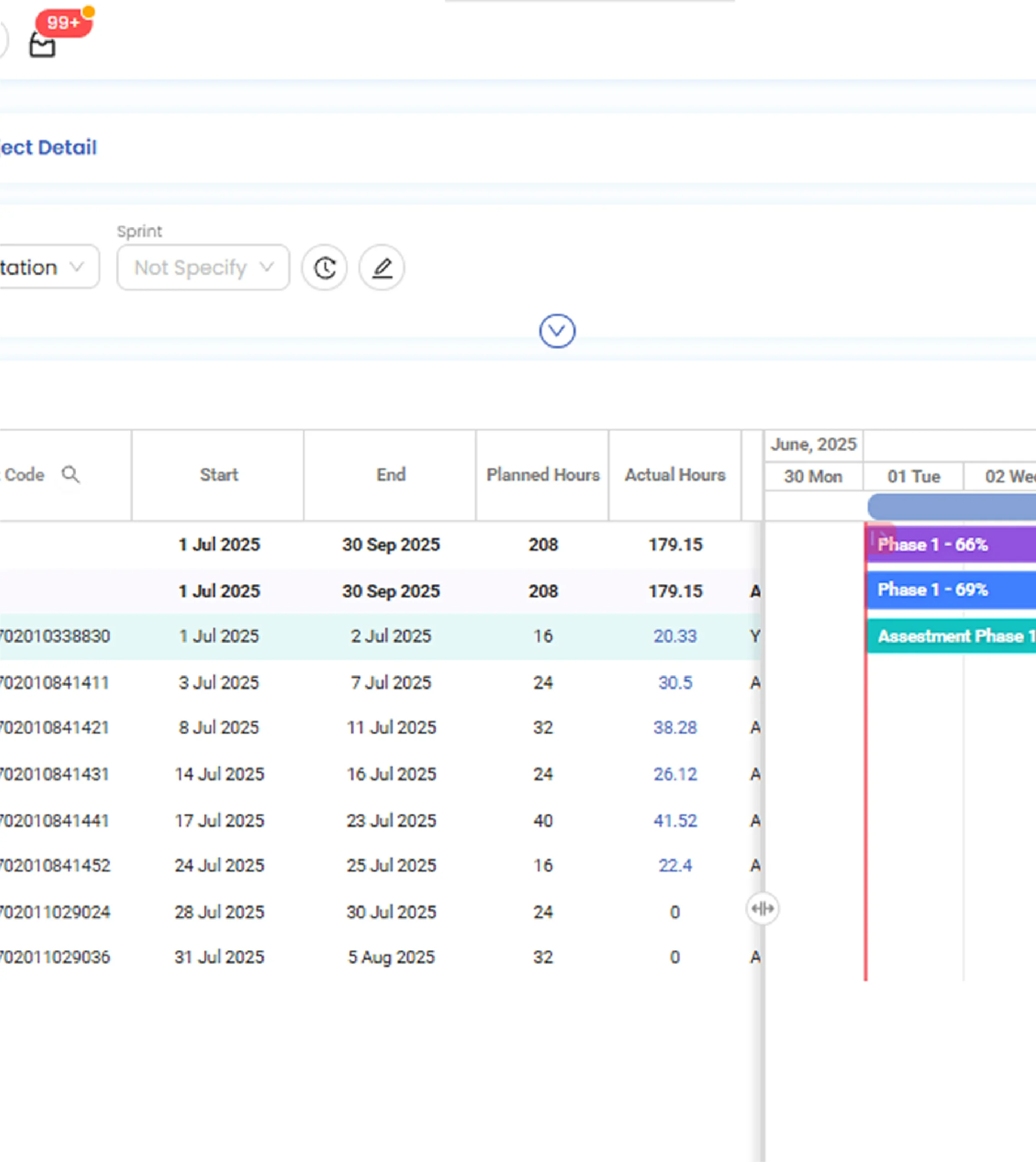Click the '5 Aug 2025' end date cell
Screen dimensions: 1036x1162
coord(391,957)
